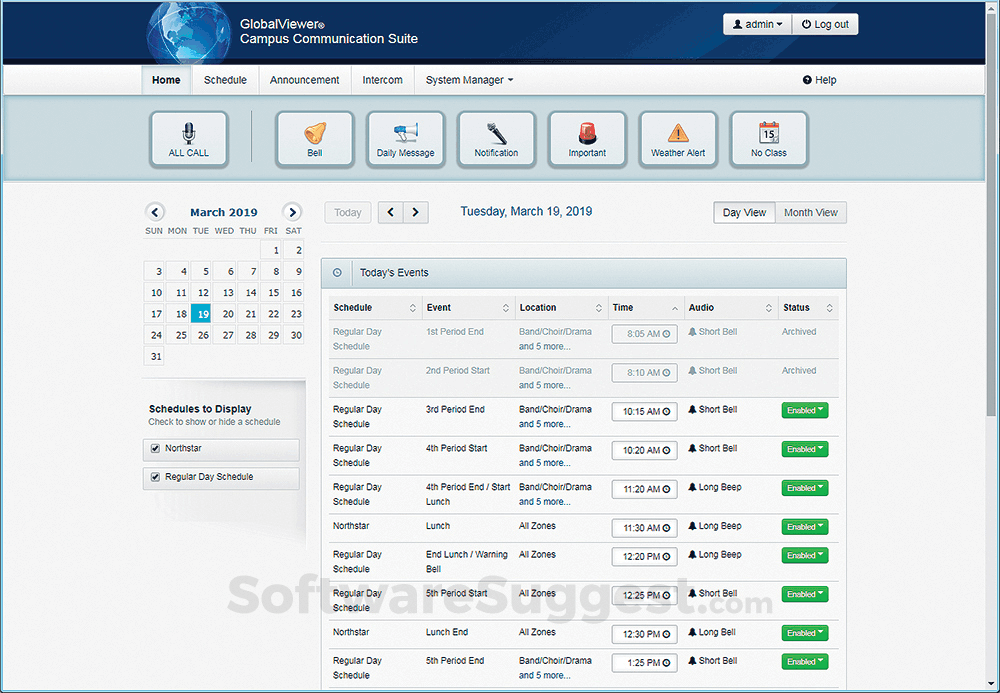Open the Intercom tab
This screenshot has height=693, width=1000.
tap(382, 80)
